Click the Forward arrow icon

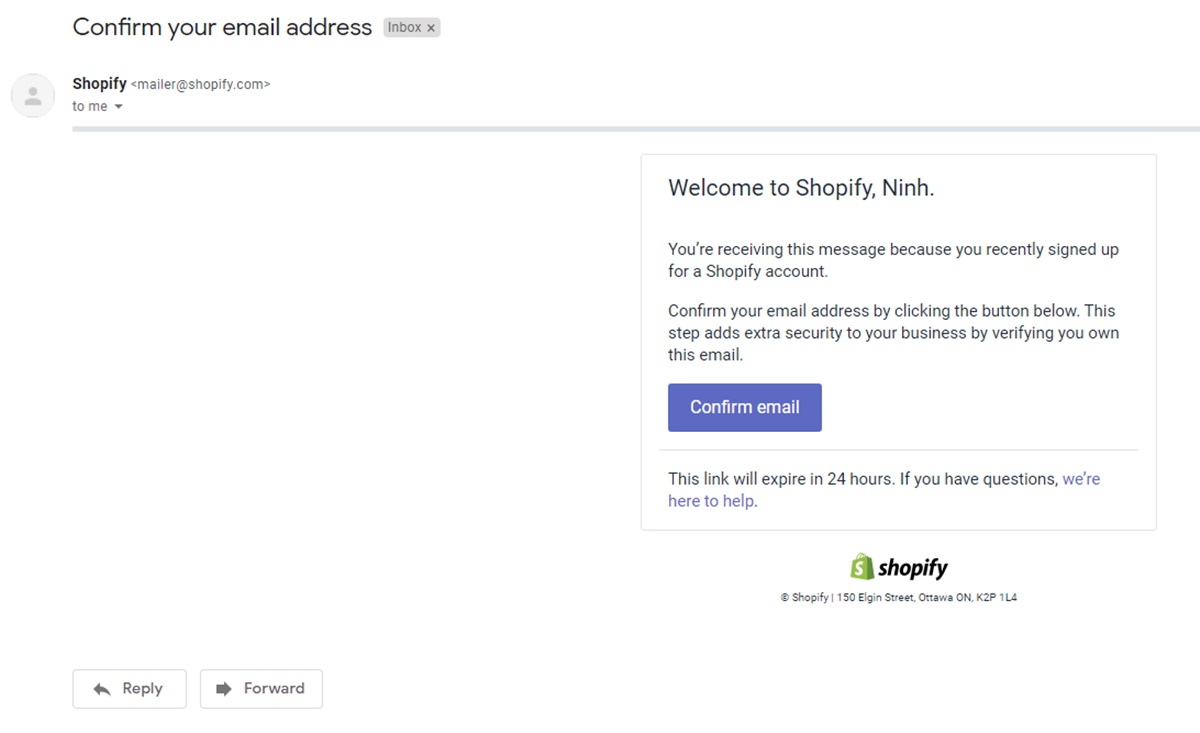pyautogui.click(x=224, y=689)
